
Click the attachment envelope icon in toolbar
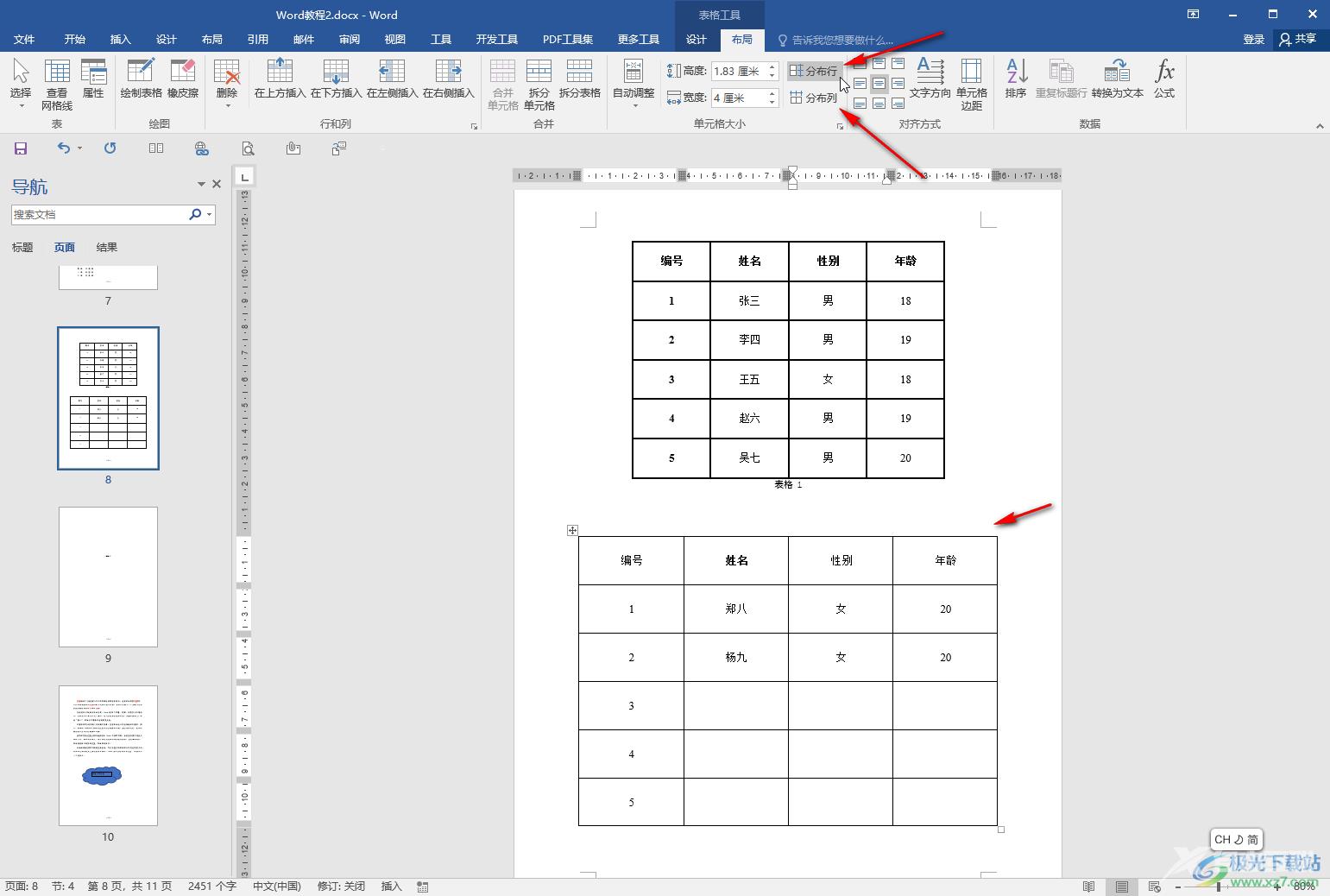pyautogui.click(x=293, y=148)
